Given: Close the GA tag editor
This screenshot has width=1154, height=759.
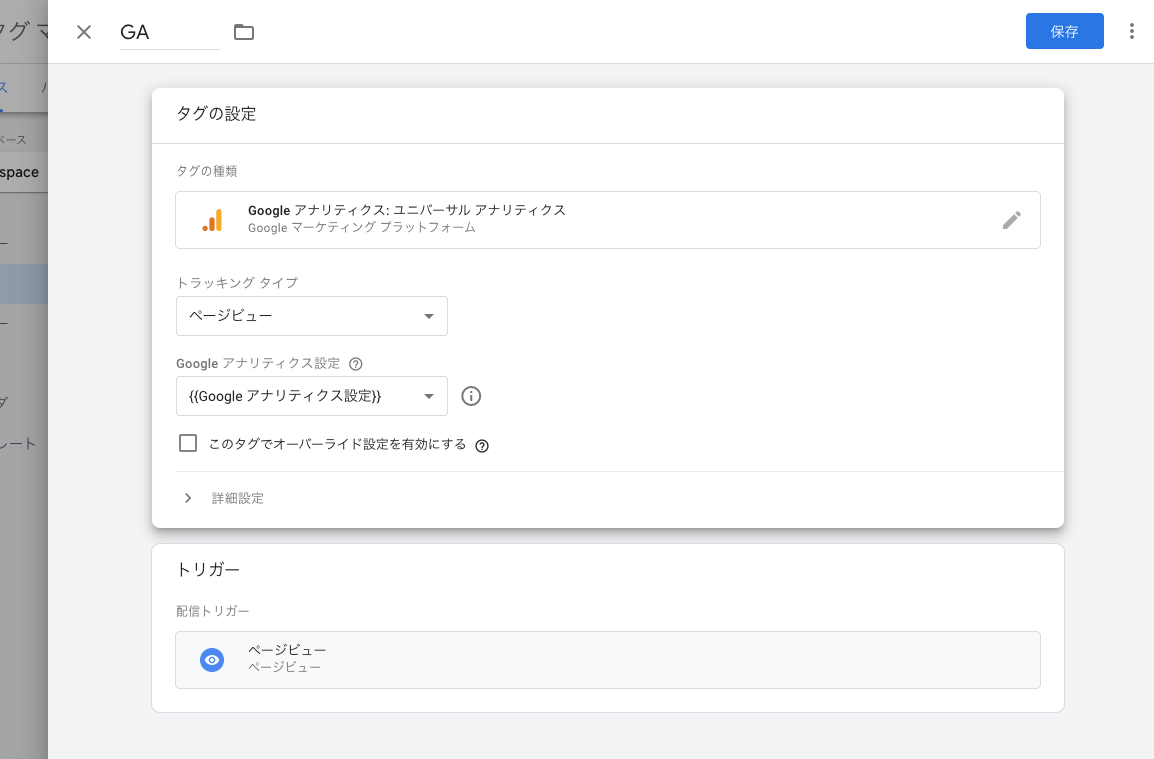Looking at the screenshot, I should (84, 32).
